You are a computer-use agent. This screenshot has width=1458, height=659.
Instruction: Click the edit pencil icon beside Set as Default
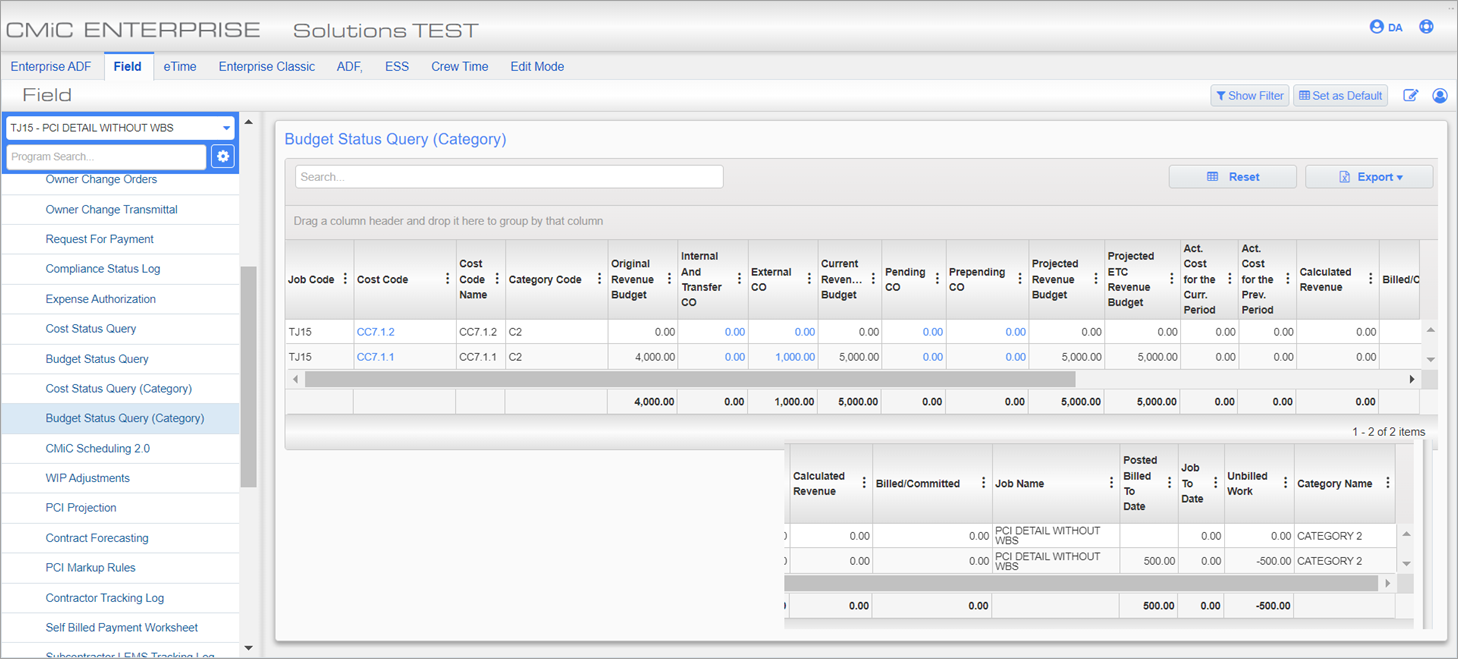click(x=1410, y=96)
